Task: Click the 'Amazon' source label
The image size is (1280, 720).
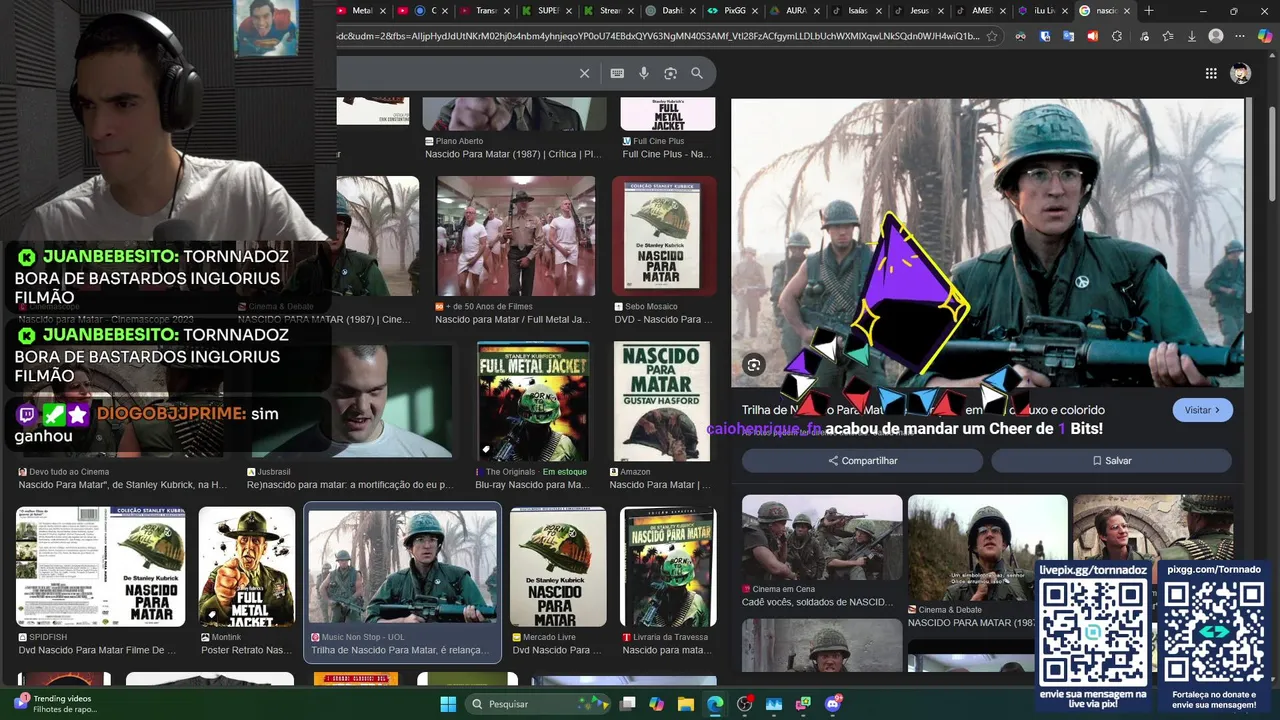Action: pos(635,472)
